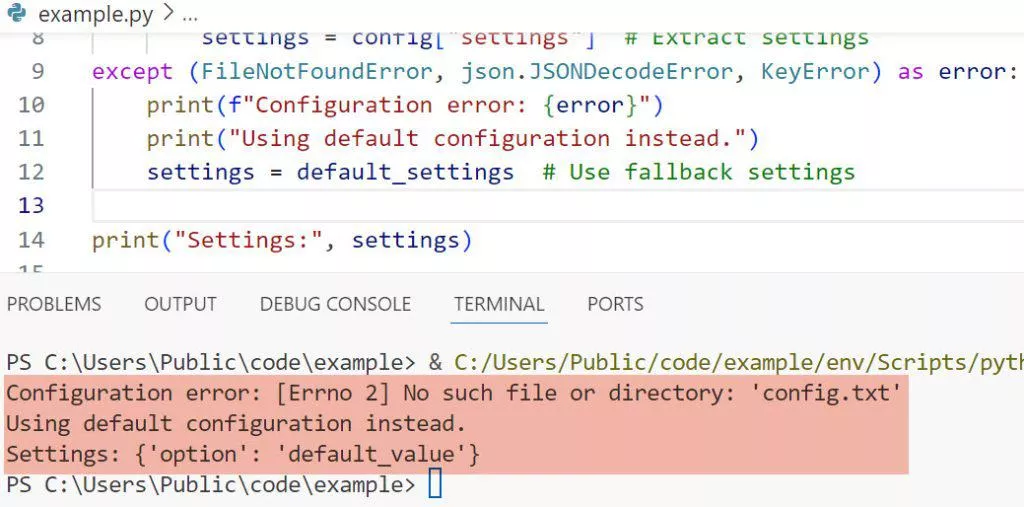Click default_settings variable on line 12

coord(405,172)
